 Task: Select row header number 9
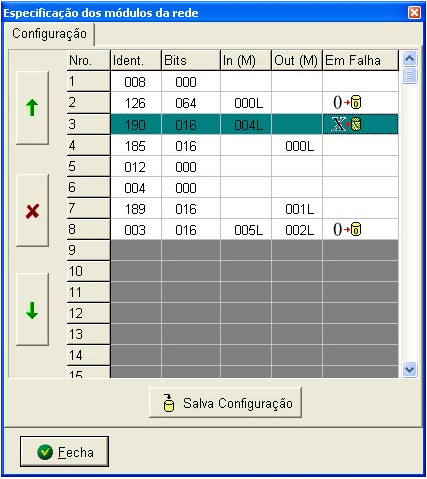click(x=88, y=250)
